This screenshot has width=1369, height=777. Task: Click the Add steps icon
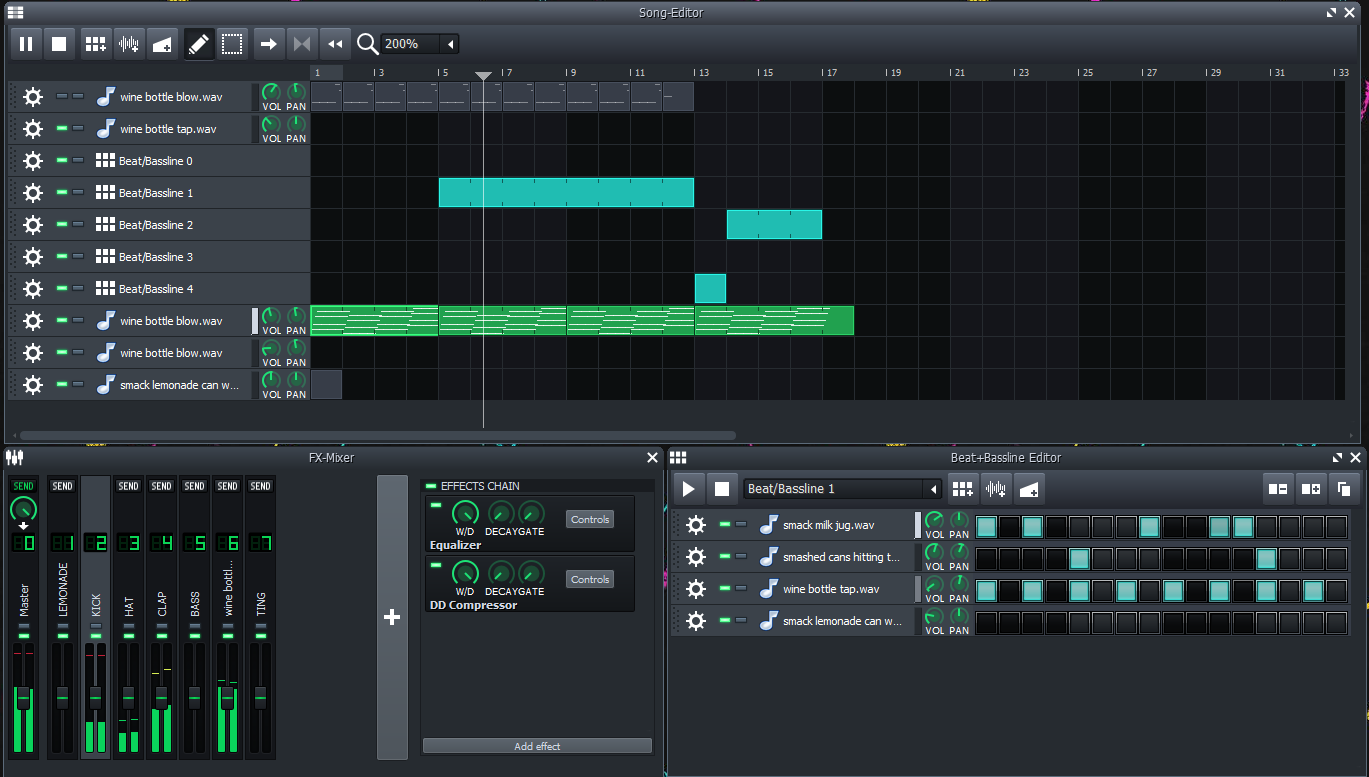click(1311, 489)
